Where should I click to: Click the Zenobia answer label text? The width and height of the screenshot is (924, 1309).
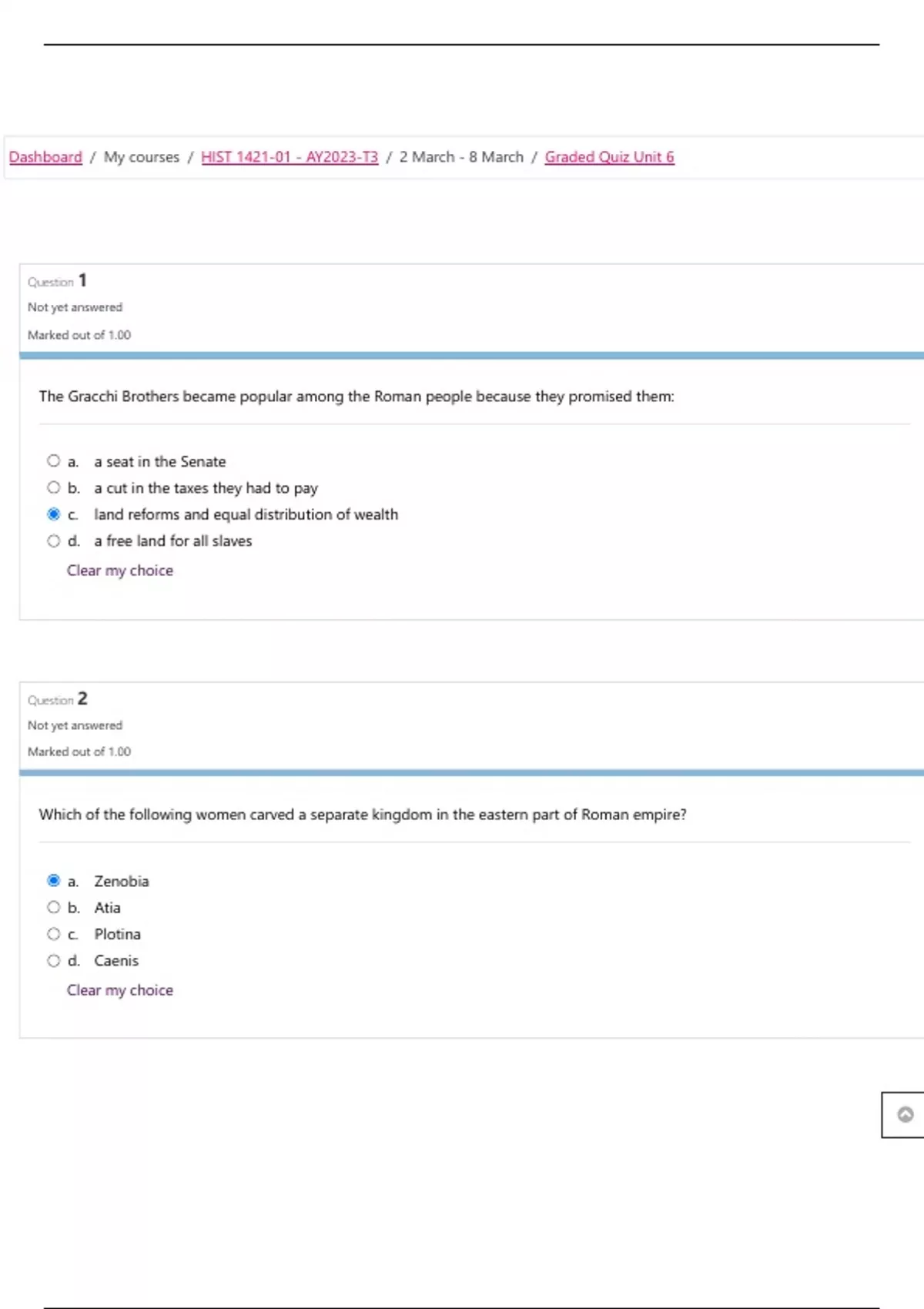[x=122, y=881]
